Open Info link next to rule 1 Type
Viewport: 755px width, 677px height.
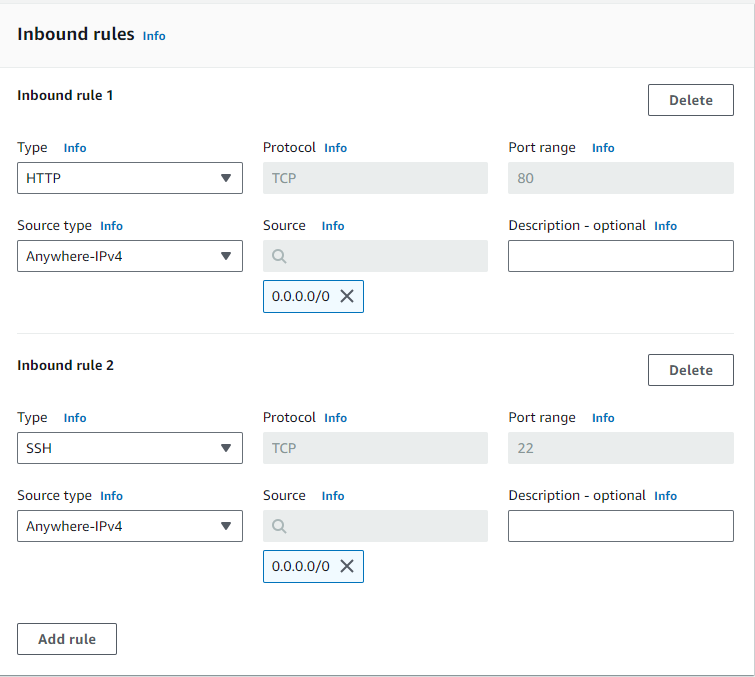pyautogui.click(x=75, y=148)
